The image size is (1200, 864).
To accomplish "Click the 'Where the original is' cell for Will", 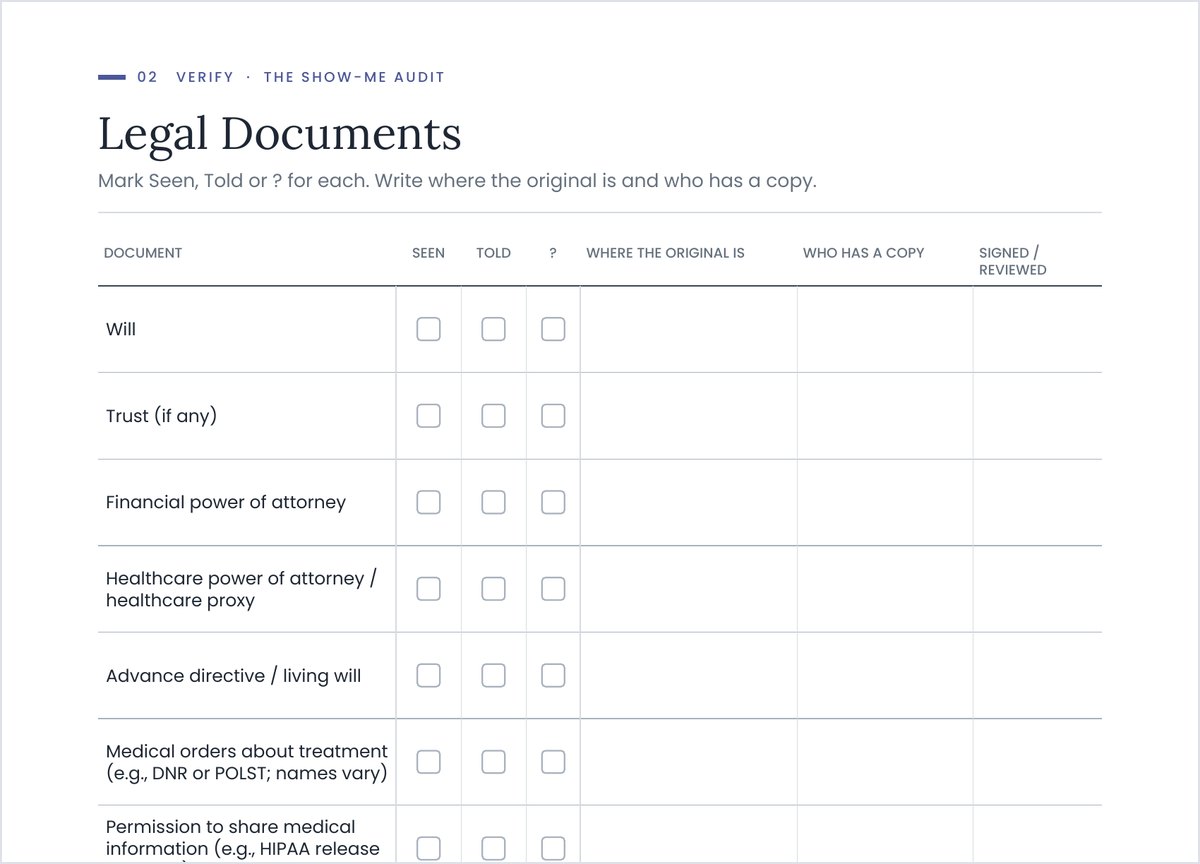I will pos(689,330).
